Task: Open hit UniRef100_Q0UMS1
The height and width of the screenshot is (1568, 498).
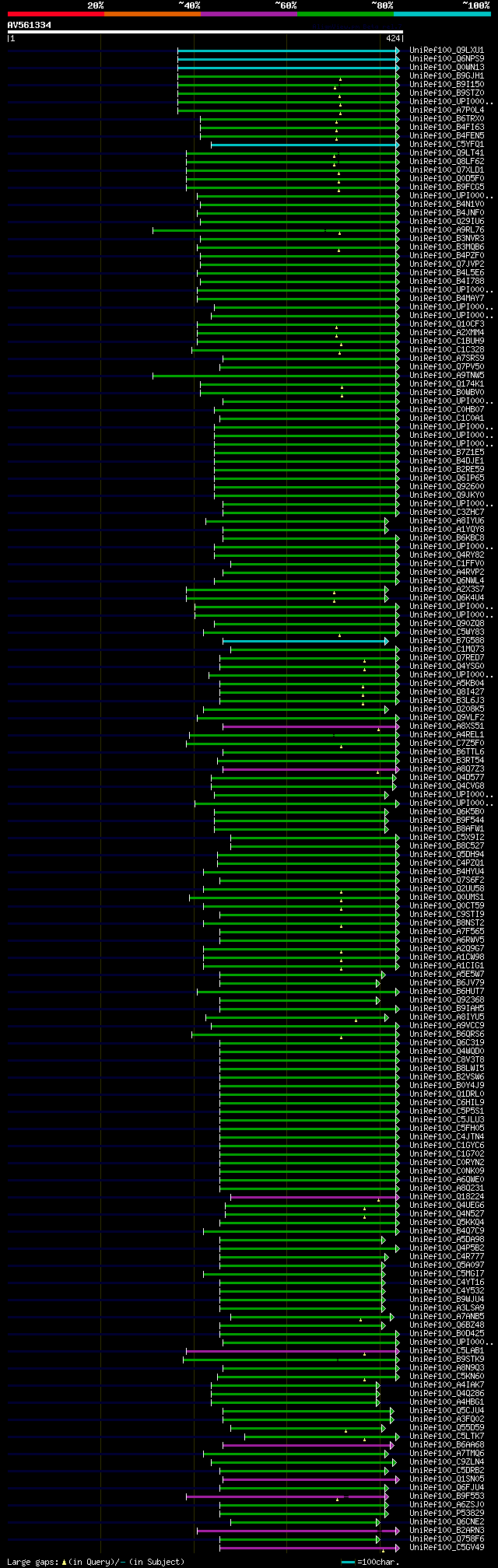Action: (x=447, y=897)
